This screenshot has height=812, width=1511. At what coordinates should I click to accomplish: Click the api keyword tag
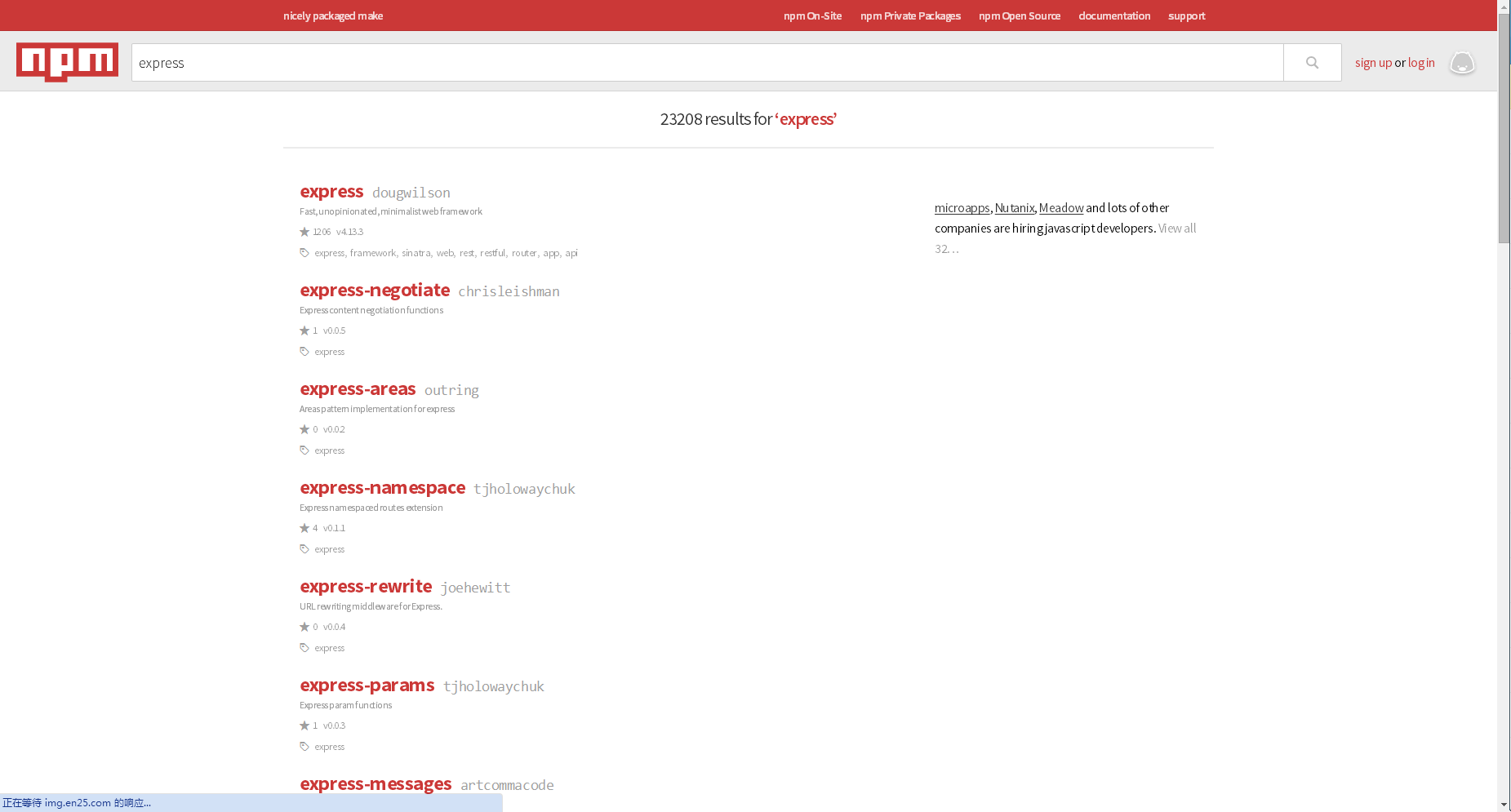571,253
